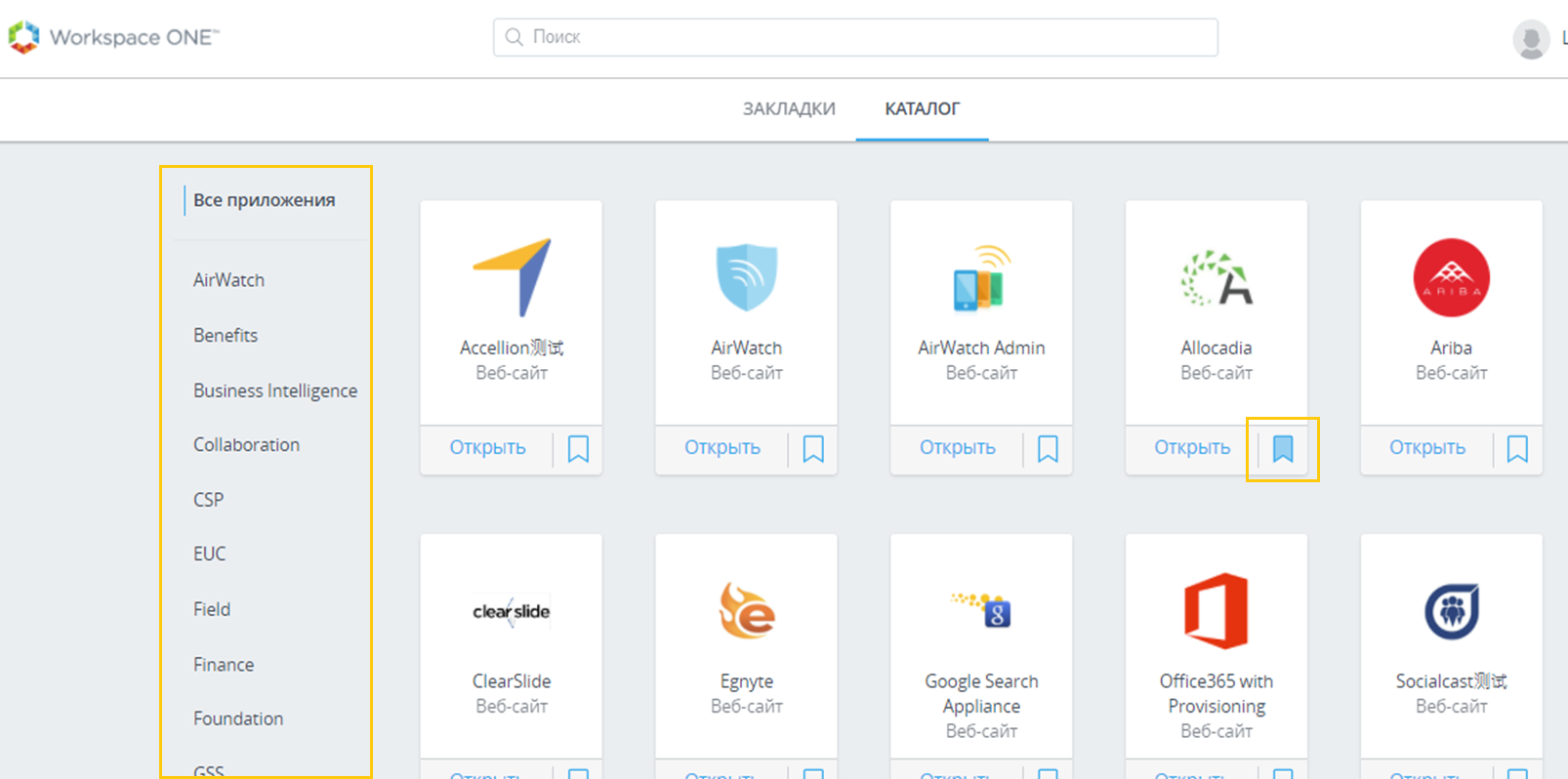Click the ClearSlide app name
1568x779 pixels.
pyautogui.click(x=512, y=681)
